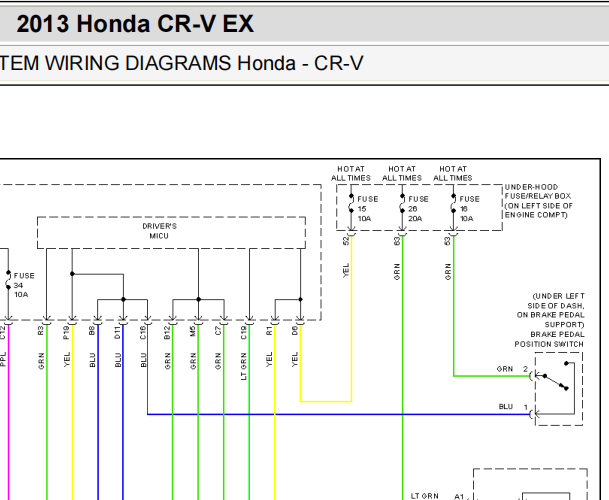Click "HOT AT ALL TIMES" above Fuse 15
The height and width of the screenshot is (500, 609).
click(x=351, y=173)
